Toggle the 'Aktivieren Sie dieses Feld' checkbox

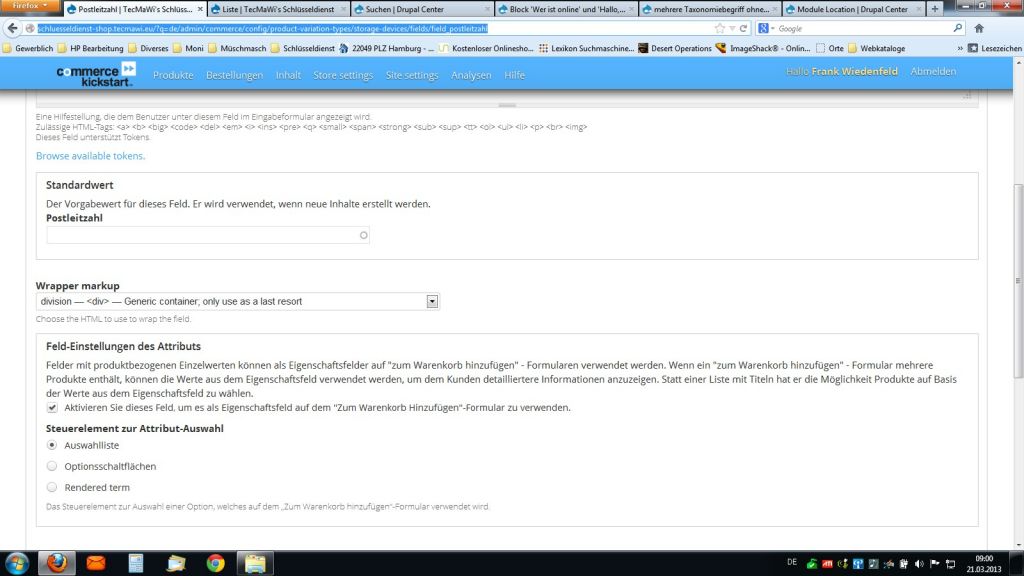pyautogui.click(x=52, y=408)
